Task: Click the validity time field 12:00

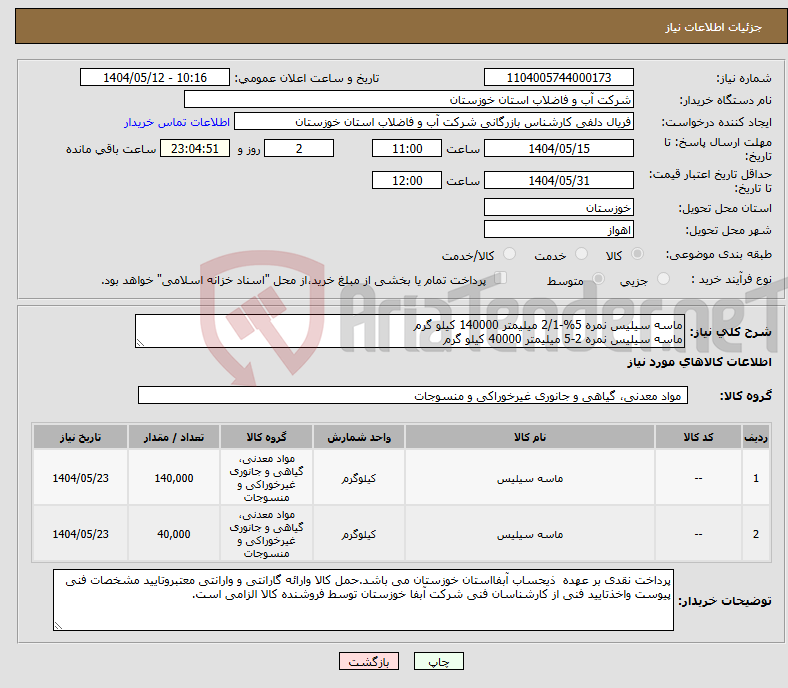Action: [407, 180]
